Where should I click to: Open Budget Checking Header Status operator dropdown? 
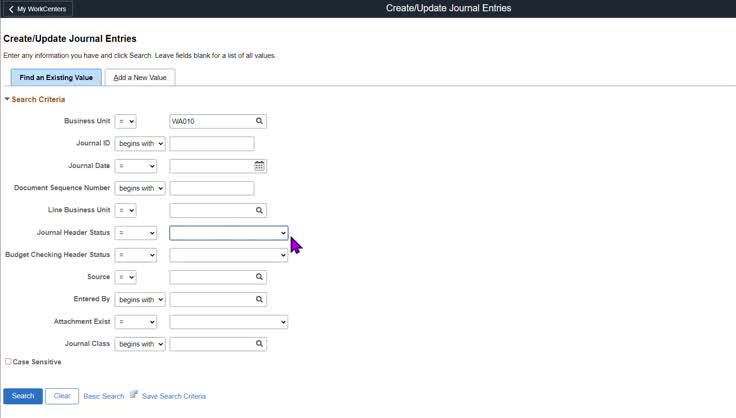coord(136,255)
